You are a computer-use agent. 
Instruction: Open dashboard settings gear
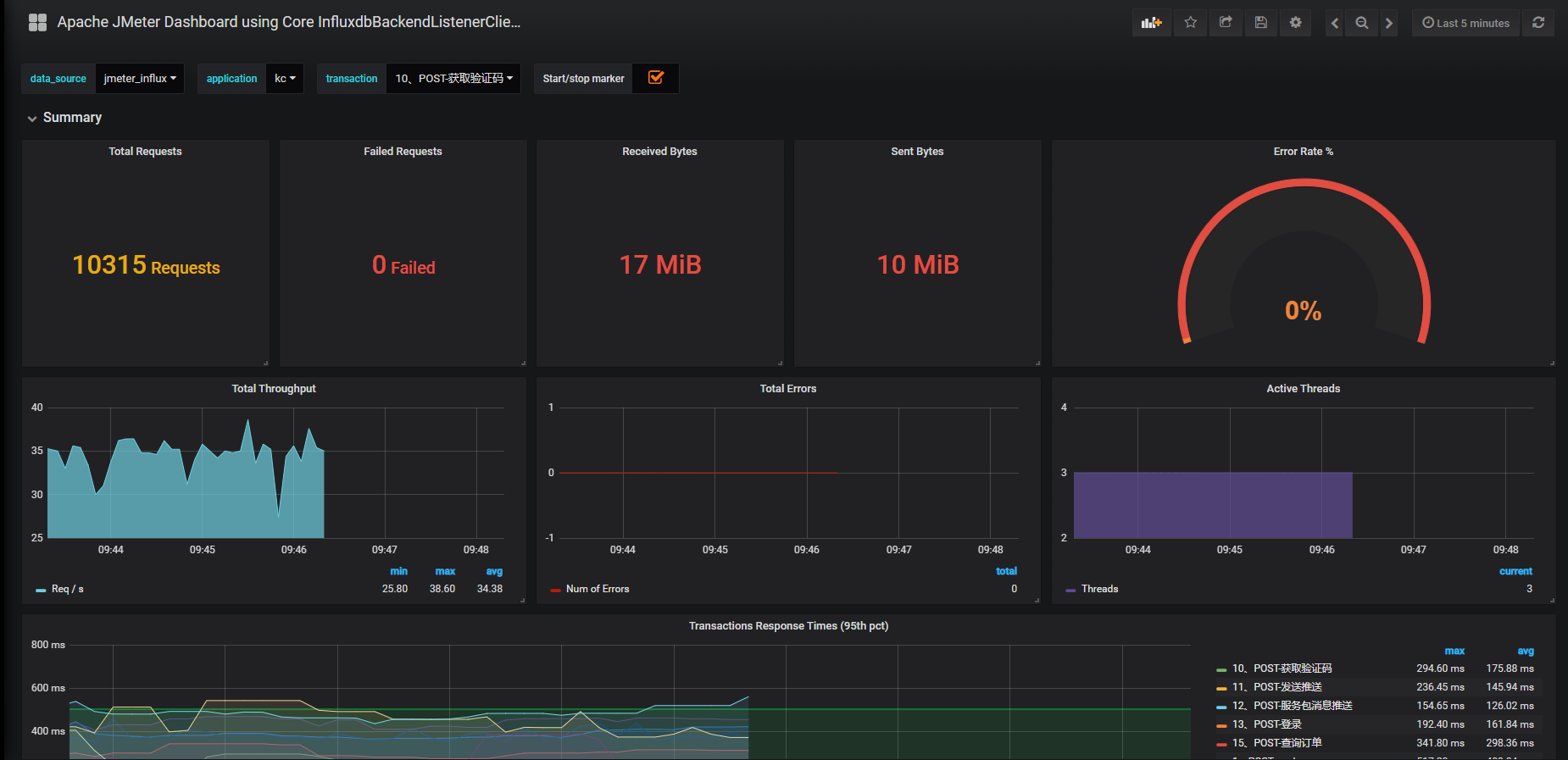coord(1296,23)
